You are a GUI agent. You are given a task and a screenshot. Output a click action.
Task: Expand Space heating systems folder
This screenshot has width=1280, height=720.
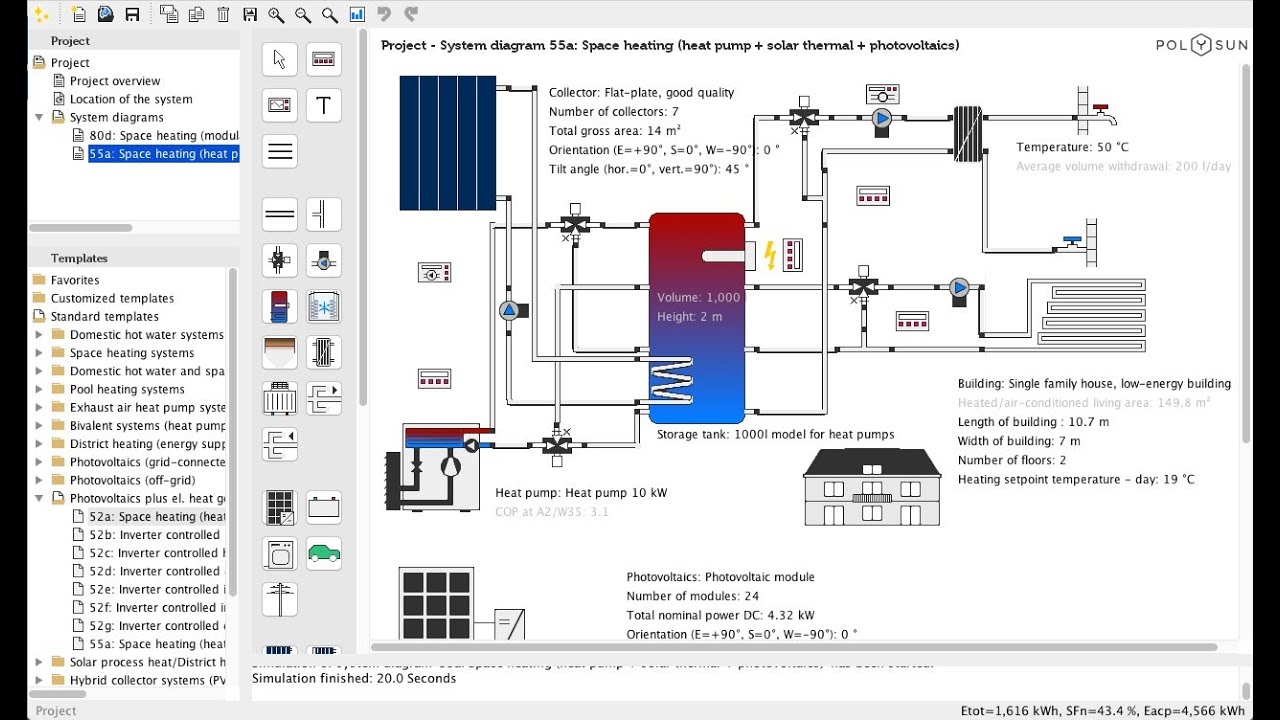pos(39,353)
